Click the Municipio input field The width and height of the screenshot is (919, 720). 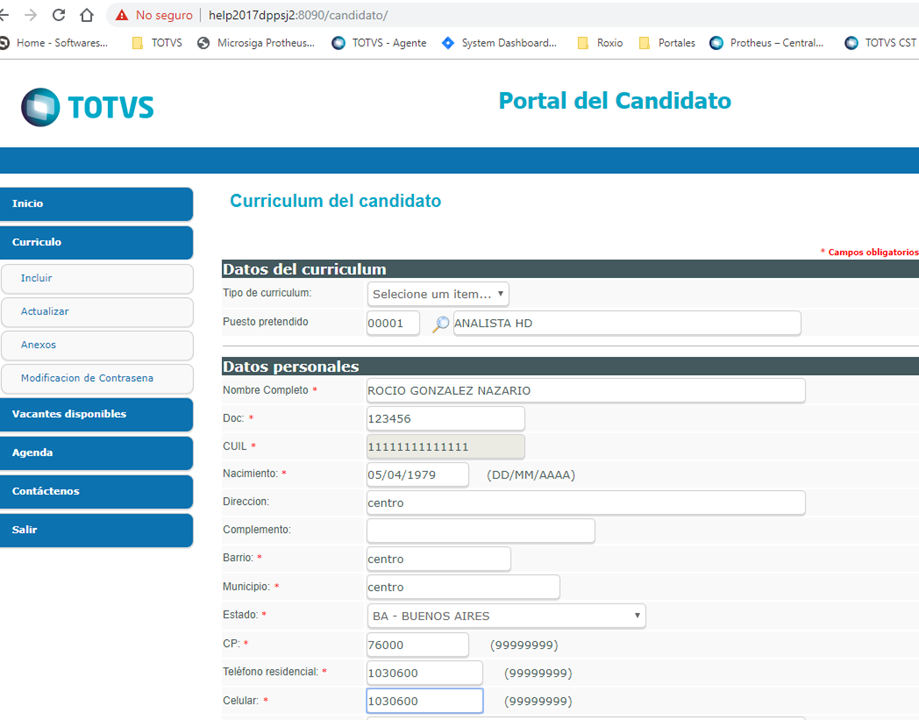[463, 587]
